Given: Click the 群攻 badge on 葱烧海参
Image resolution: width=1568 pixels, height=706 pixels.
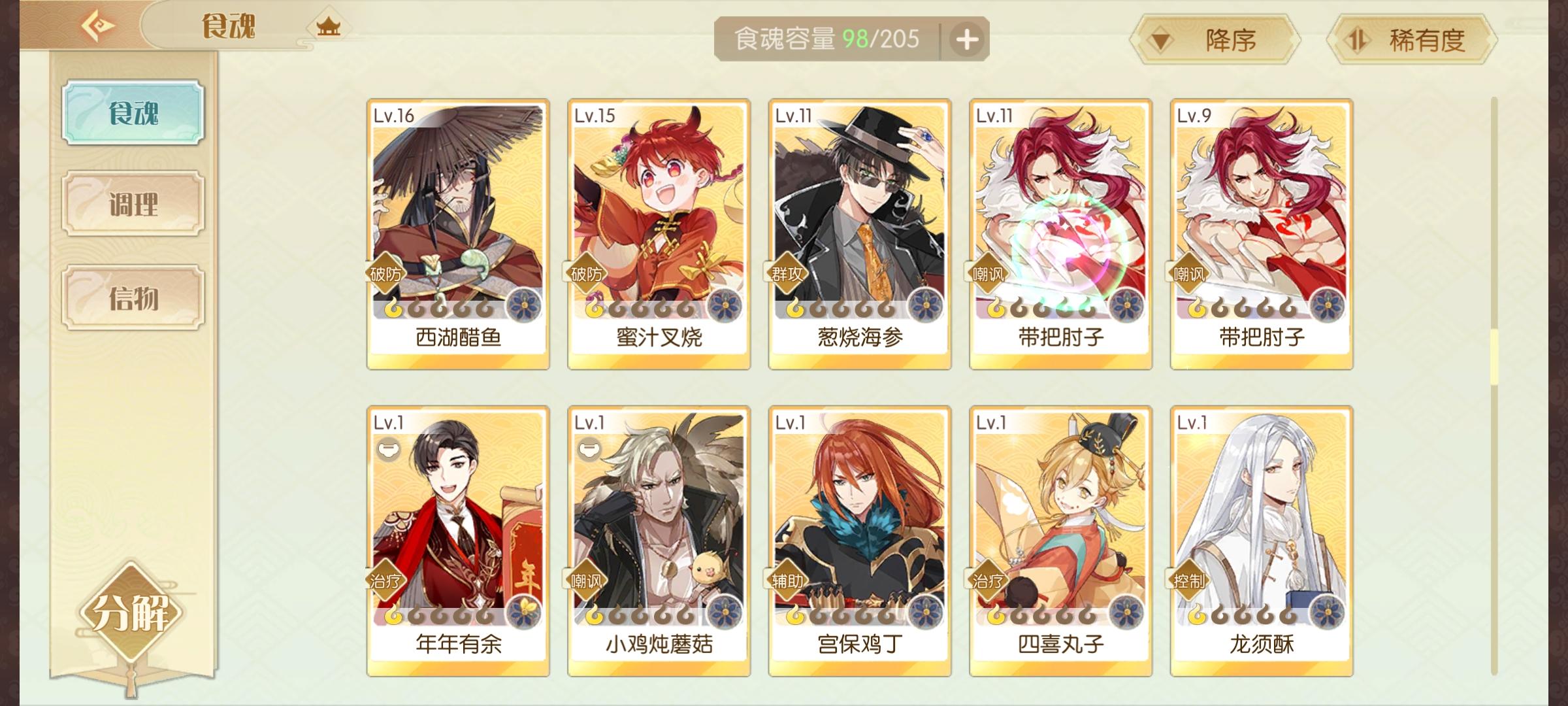Looking at the screenshot, I should [x=787, y=274].
